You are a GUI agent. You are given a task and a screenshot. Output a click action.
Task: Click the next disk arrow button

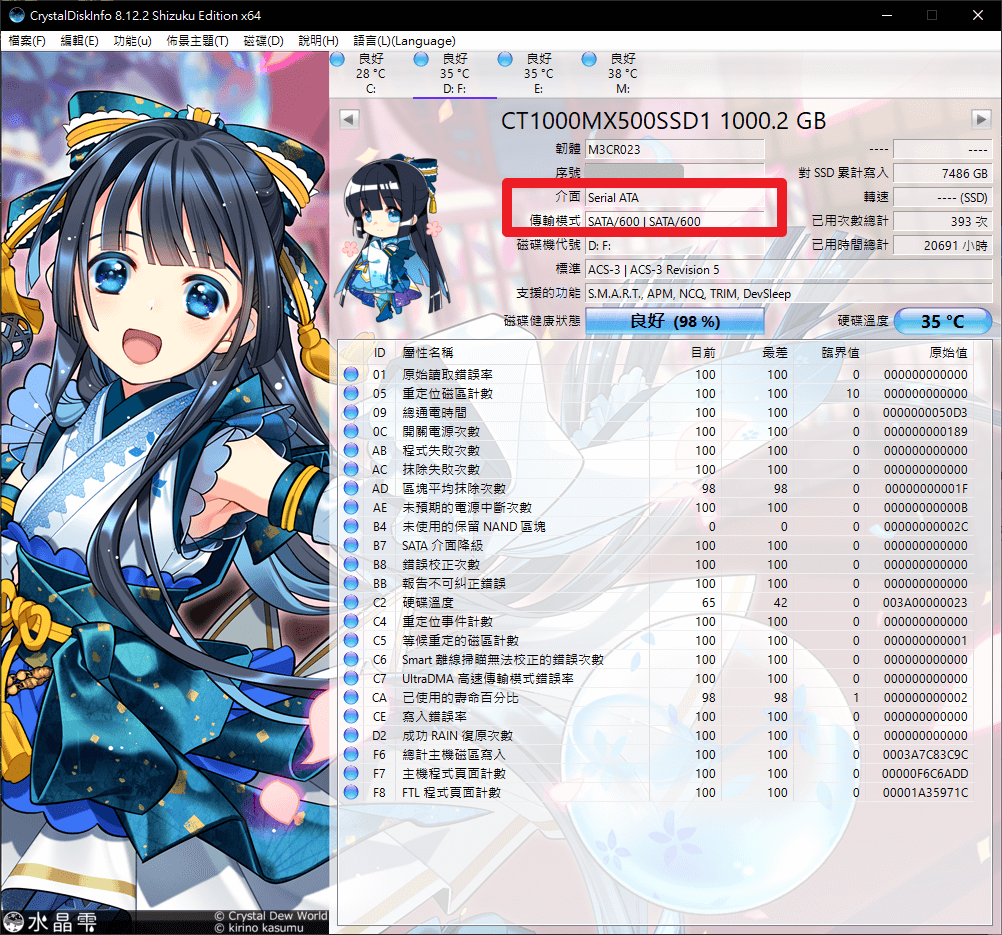(x=981, y=119)
